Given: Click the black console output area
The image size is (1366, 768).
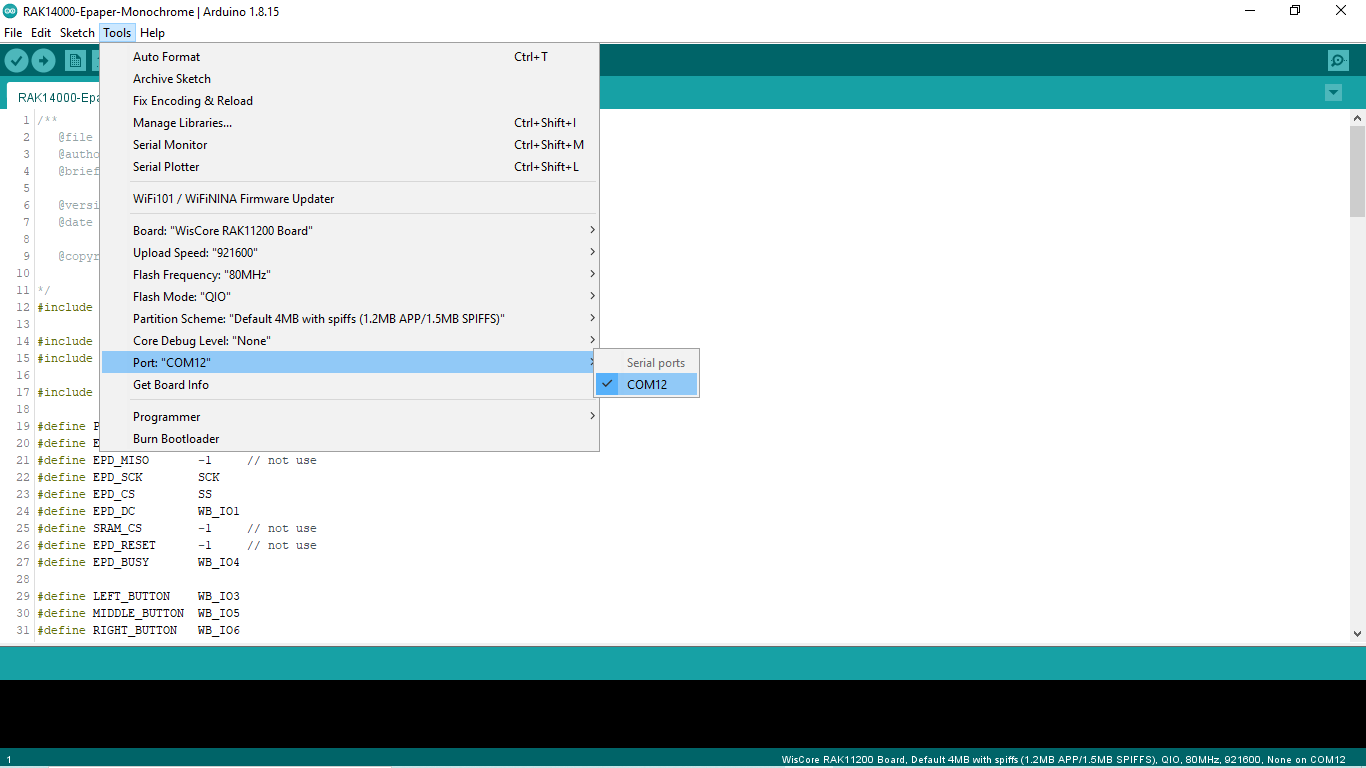Looking at the screenshot, I should tap(683, 714).
